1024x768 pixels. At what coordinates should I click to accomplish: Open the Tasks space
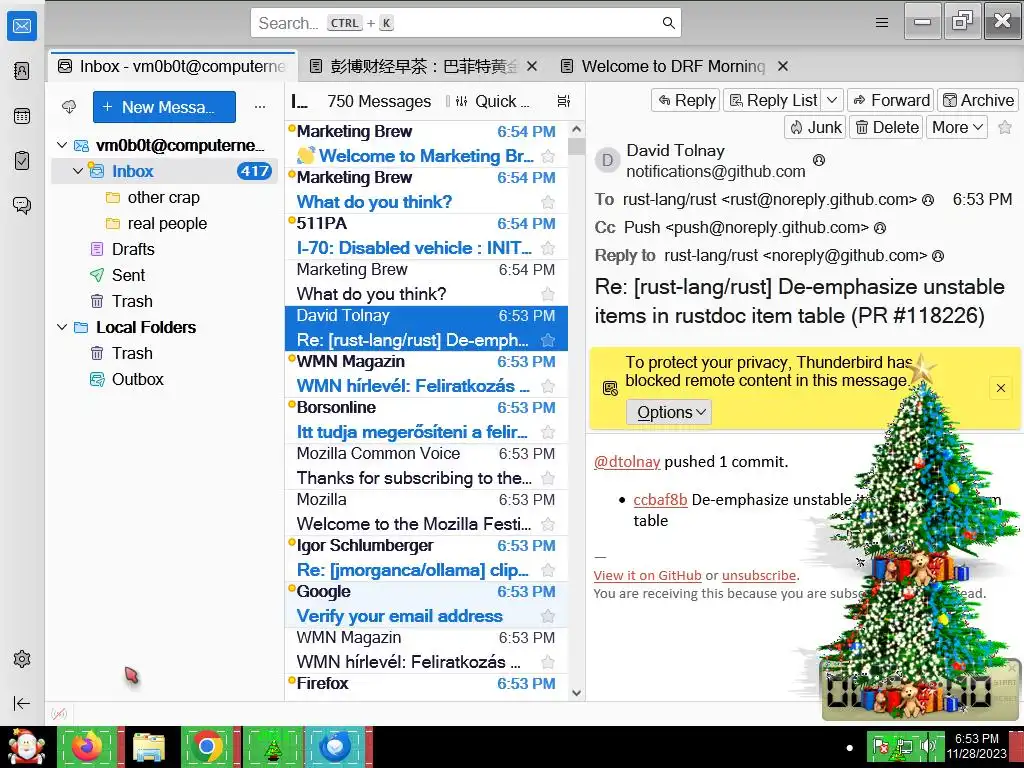(x=22, y=160)
